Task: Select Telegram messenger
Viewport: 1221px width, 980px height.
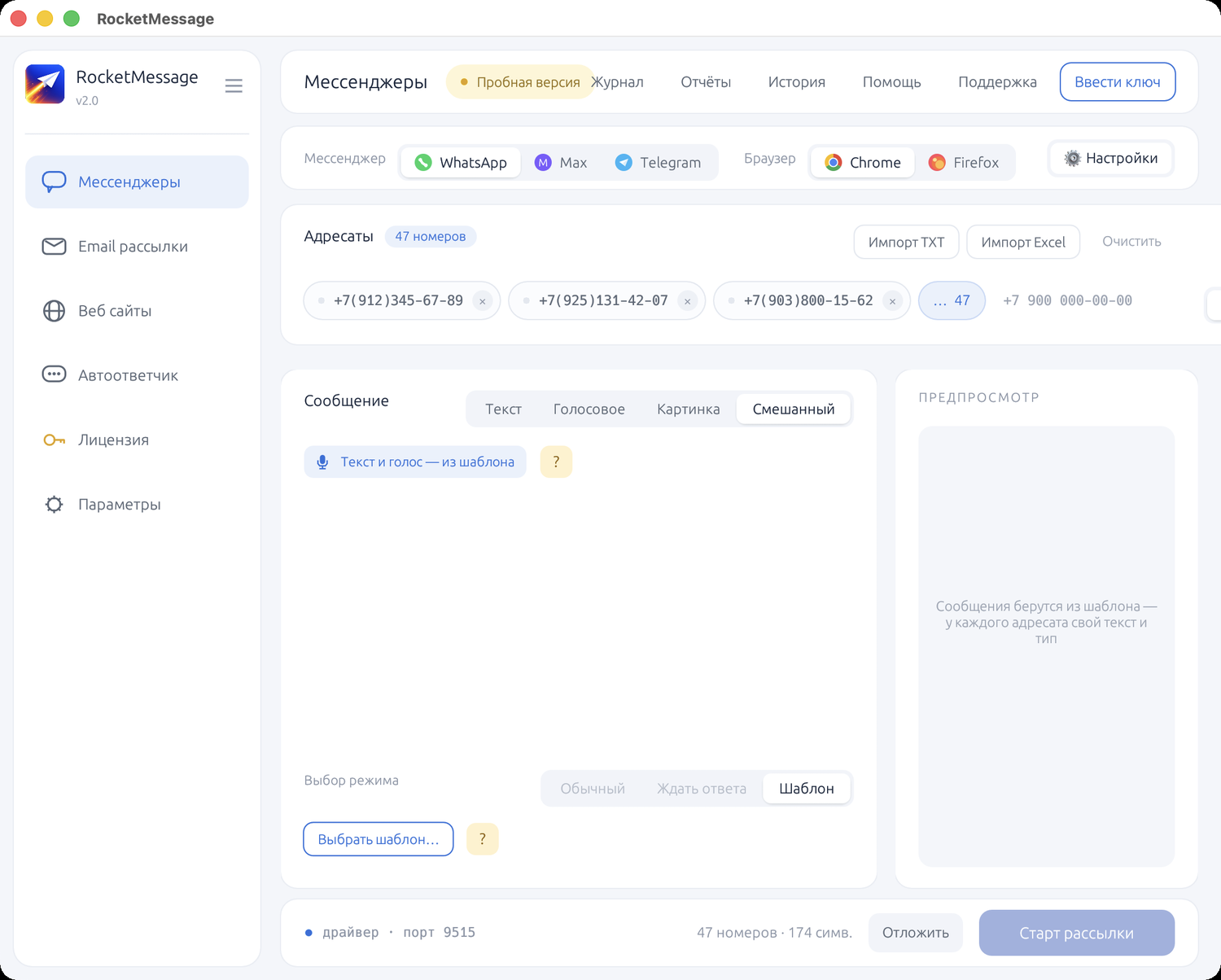Action: (658, 162)
